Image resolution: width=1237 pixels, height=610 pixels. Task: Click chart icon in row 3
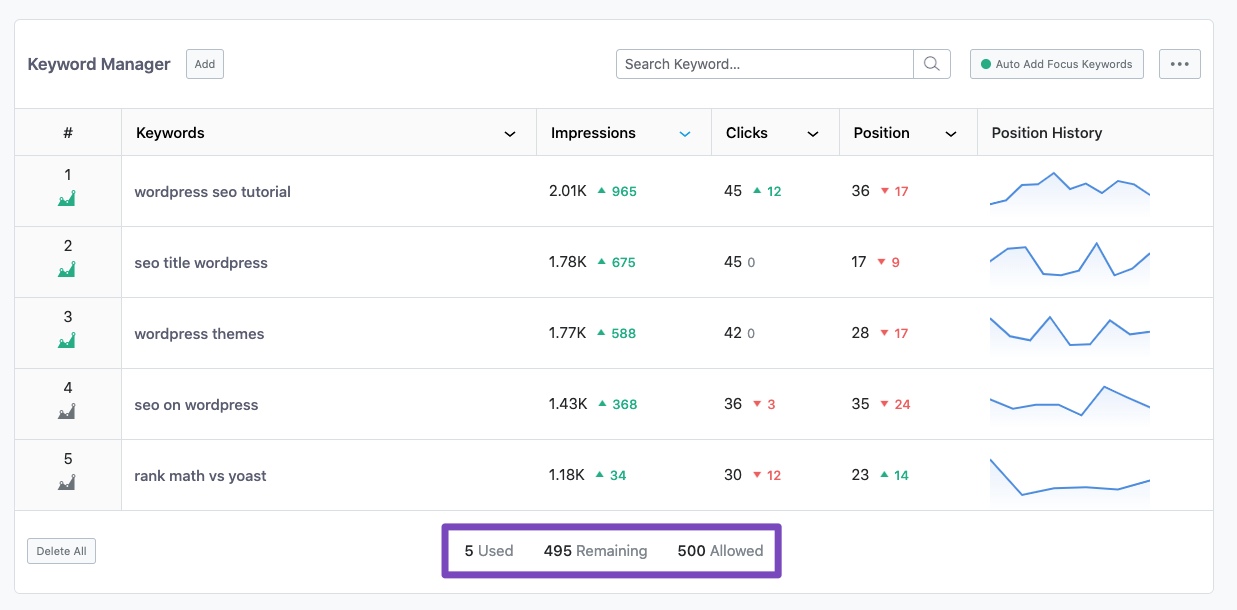point(67,340)
